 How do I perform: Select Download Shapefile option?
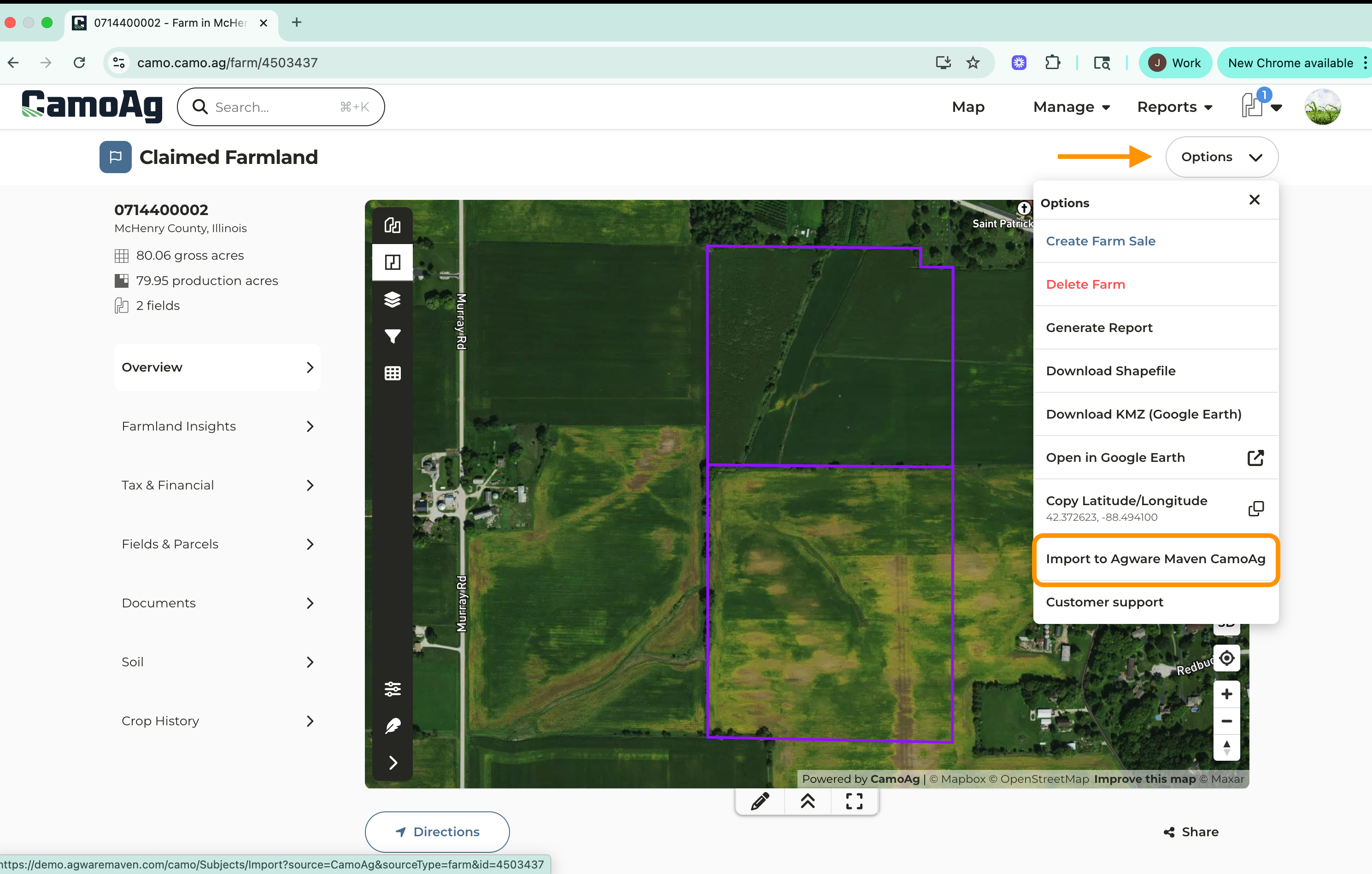click(1155, 371)
